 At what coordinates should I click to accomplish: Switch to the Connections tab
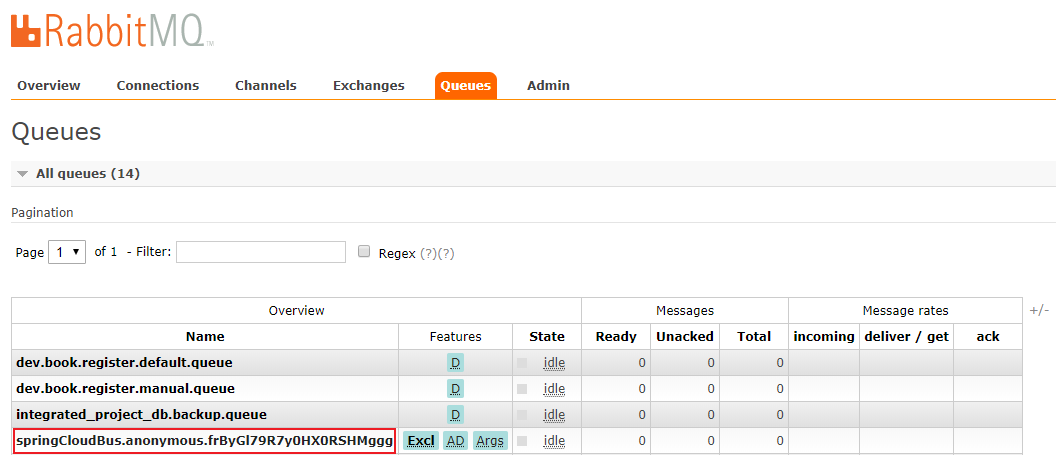point(158,85)
